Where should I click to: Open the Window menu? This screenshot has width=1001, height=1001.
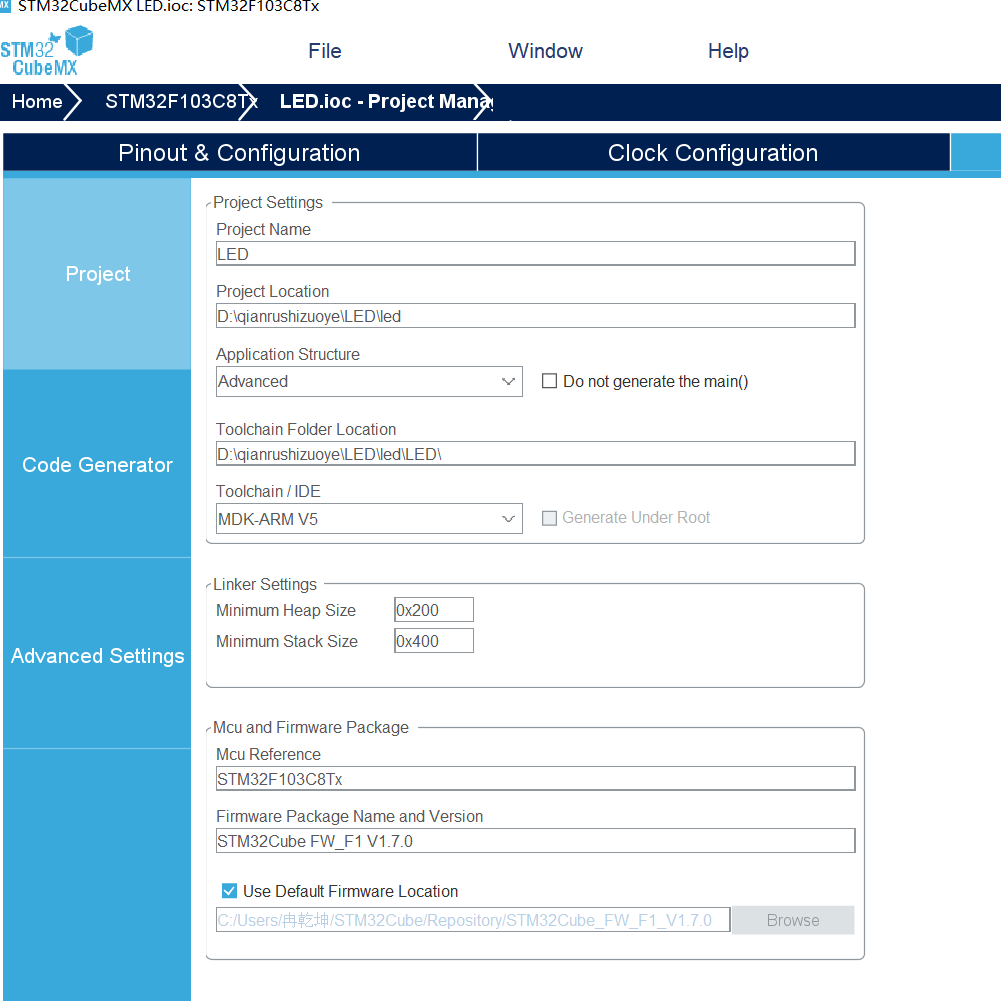pos(545,51)
